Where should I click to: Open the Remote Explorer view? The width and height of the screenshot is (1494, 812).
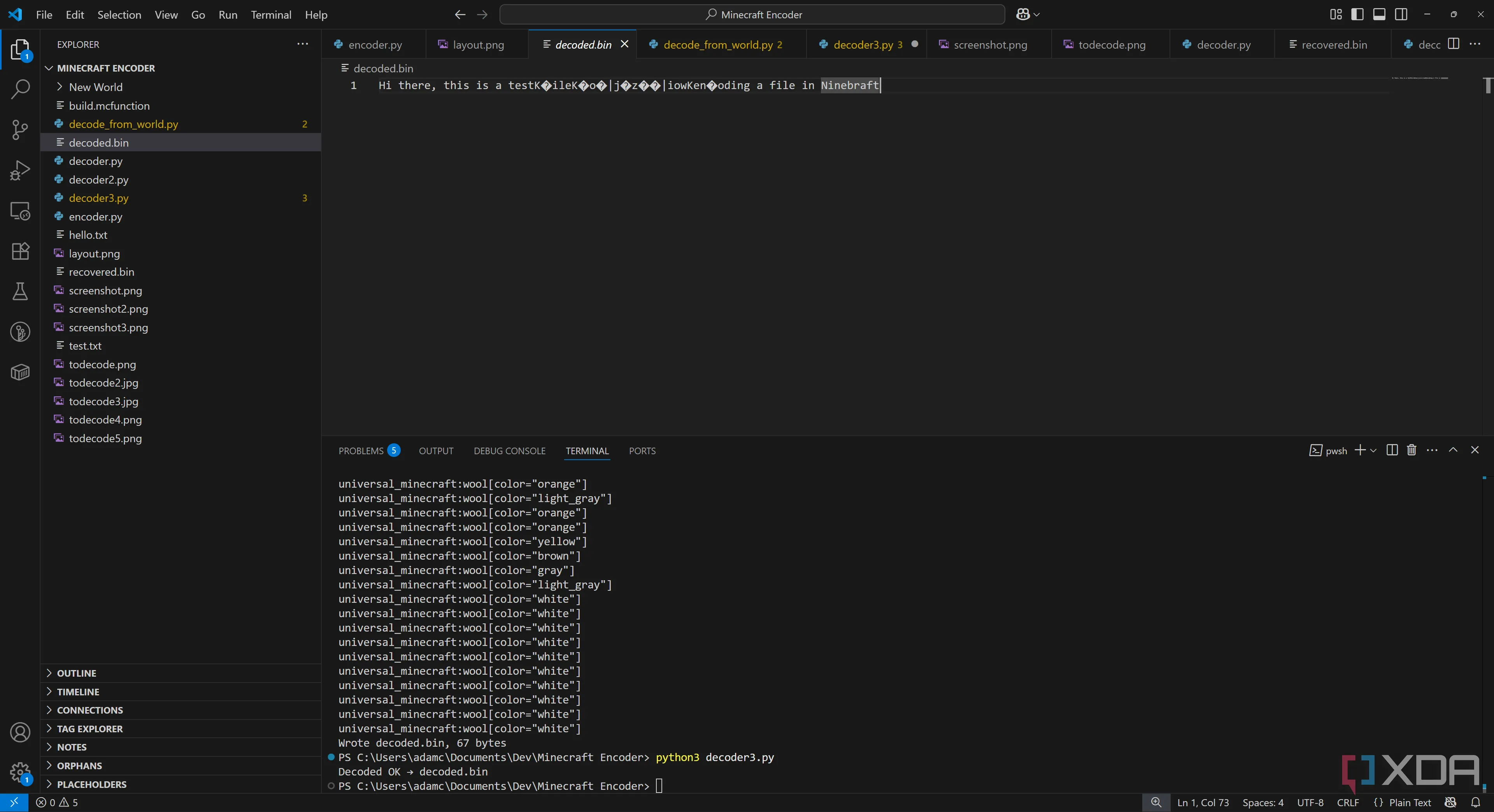20,210
